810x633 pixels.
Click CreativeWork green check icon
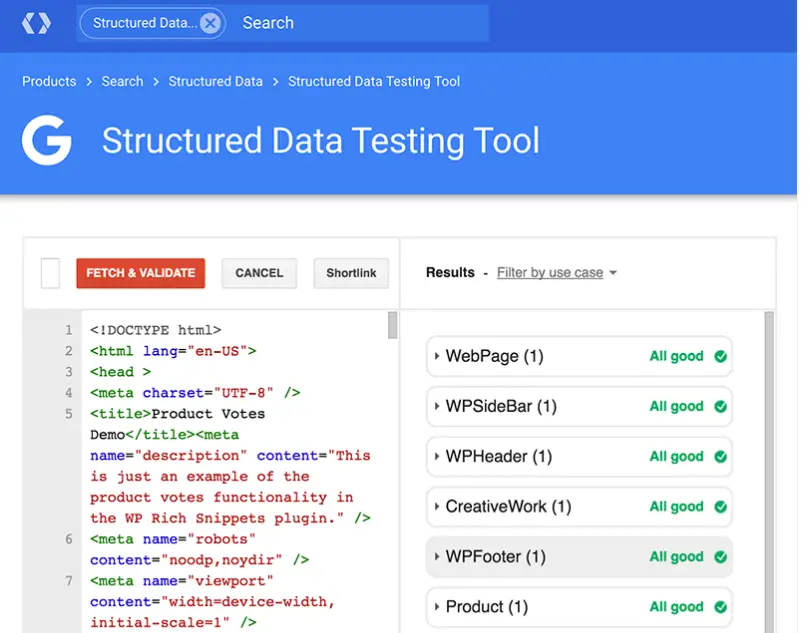(x=721, y=506)
